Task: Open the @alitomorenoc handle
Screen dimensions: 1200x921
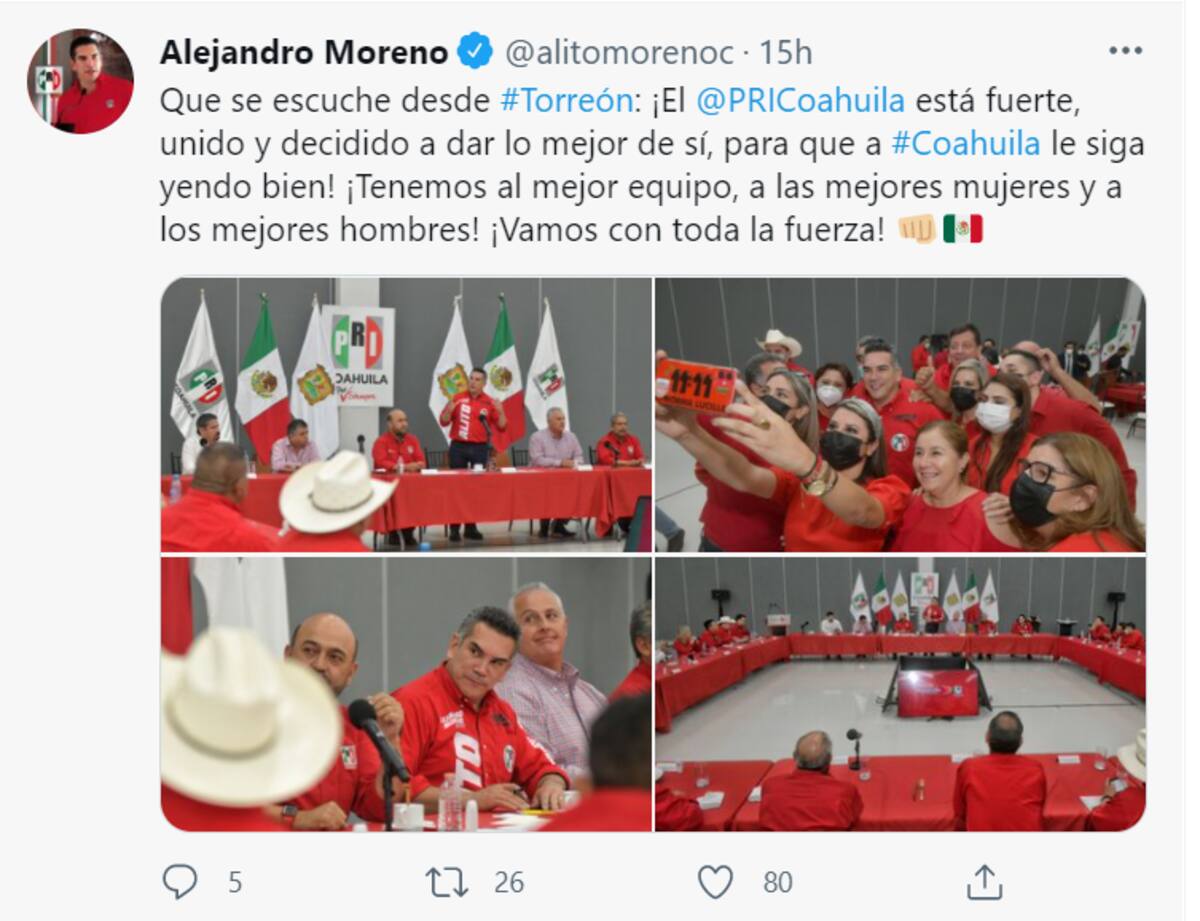Action: [618, 52]
